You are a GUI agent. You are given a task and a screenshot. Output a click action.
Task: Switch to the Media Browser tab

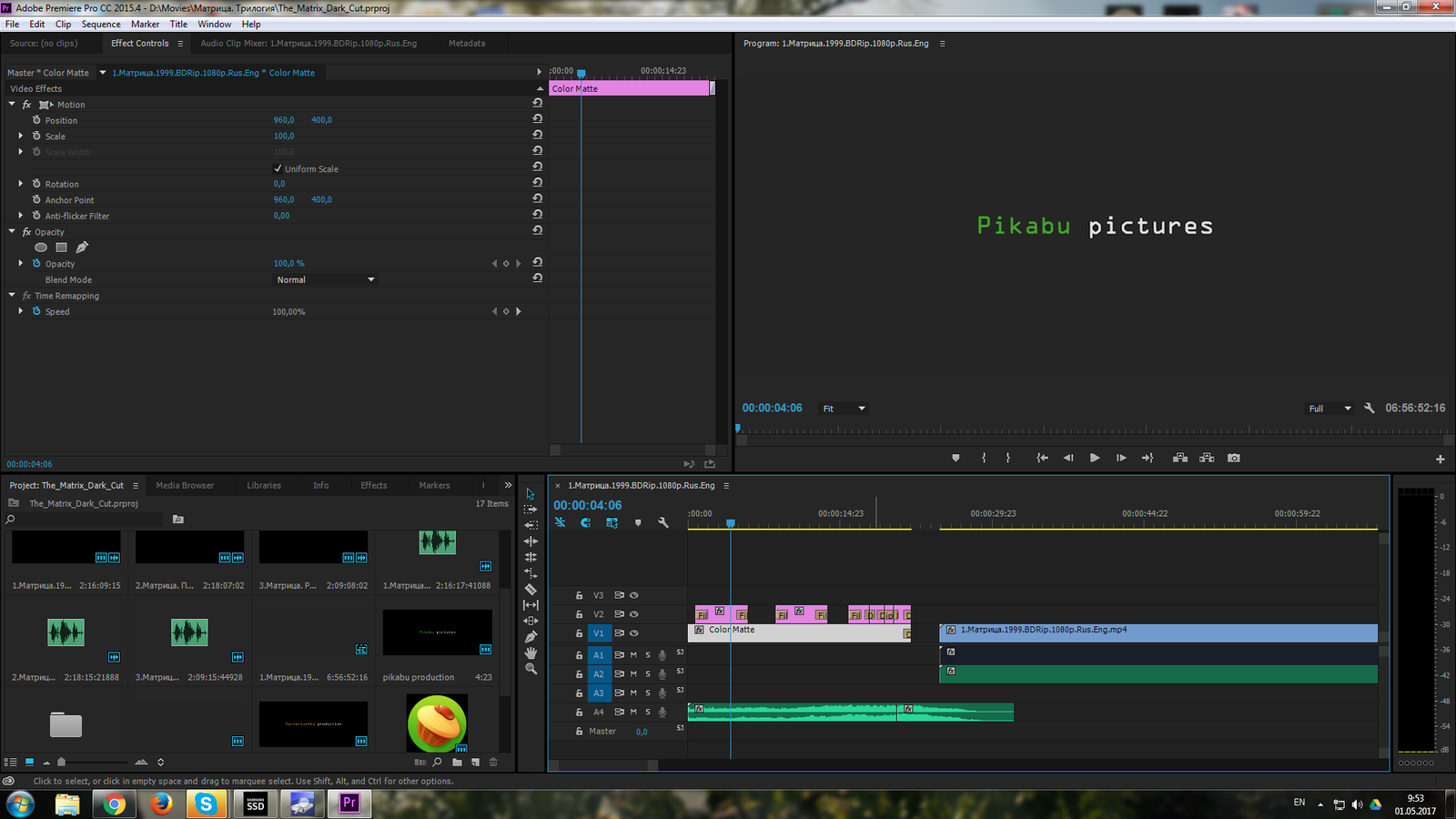pyautogui.click(x=185, y=485)
